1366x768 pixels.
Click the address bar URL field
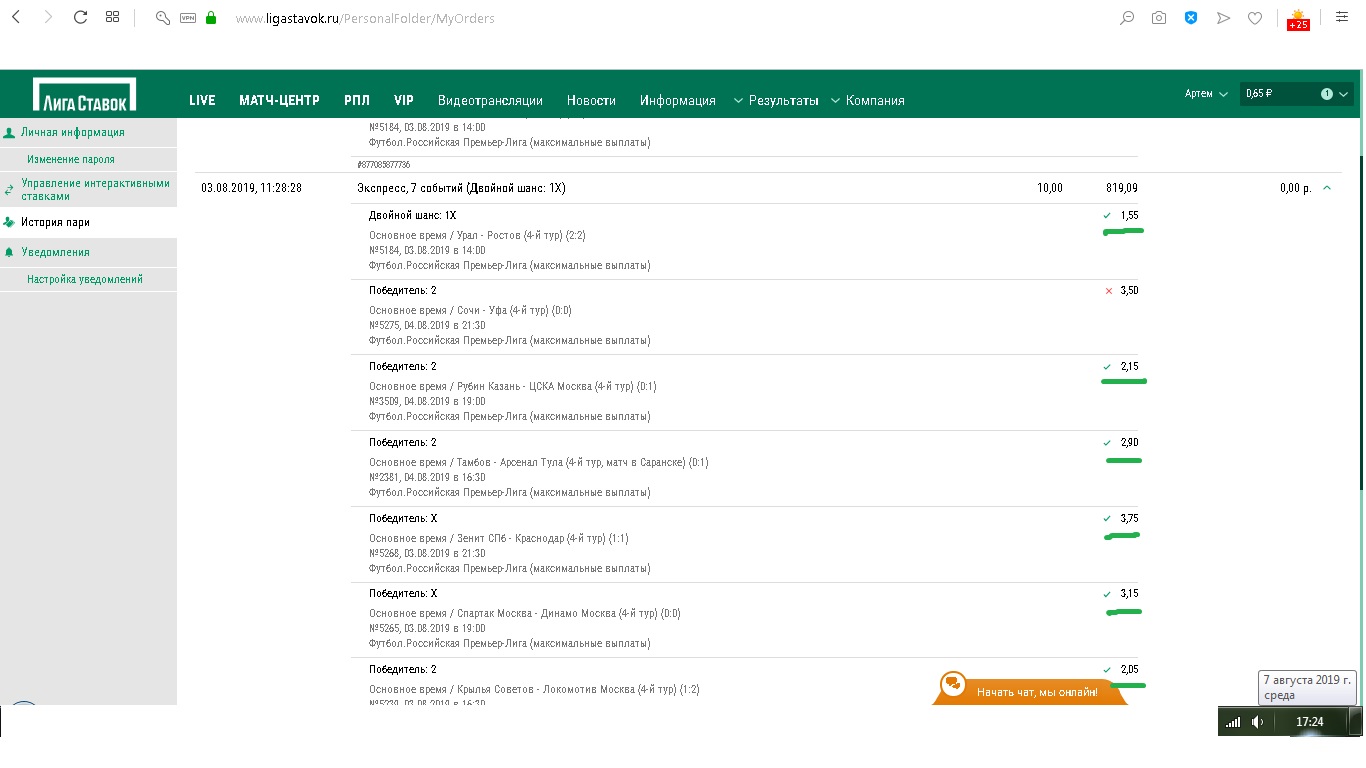point(365,18)
